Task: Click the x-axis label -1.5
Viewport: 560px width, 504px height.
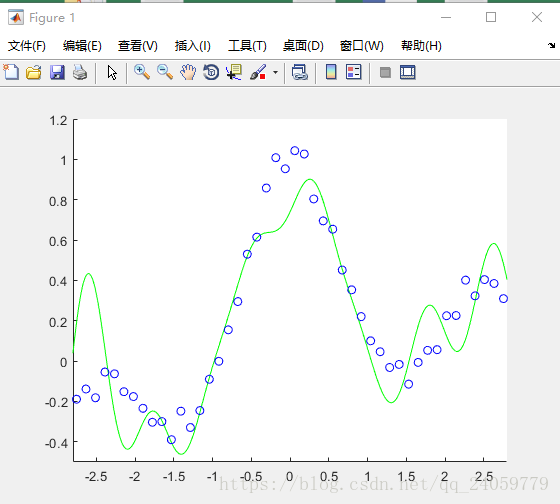Action: 174,476
